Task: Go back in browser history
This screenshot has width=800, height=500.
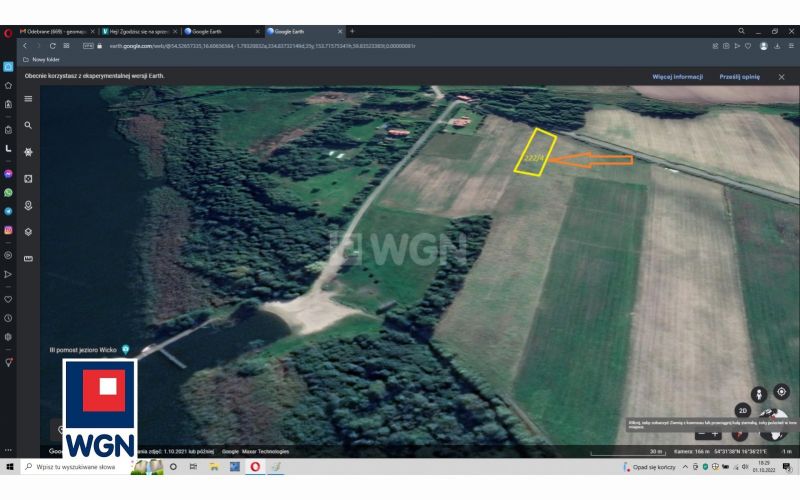Action: coord(25,46)
